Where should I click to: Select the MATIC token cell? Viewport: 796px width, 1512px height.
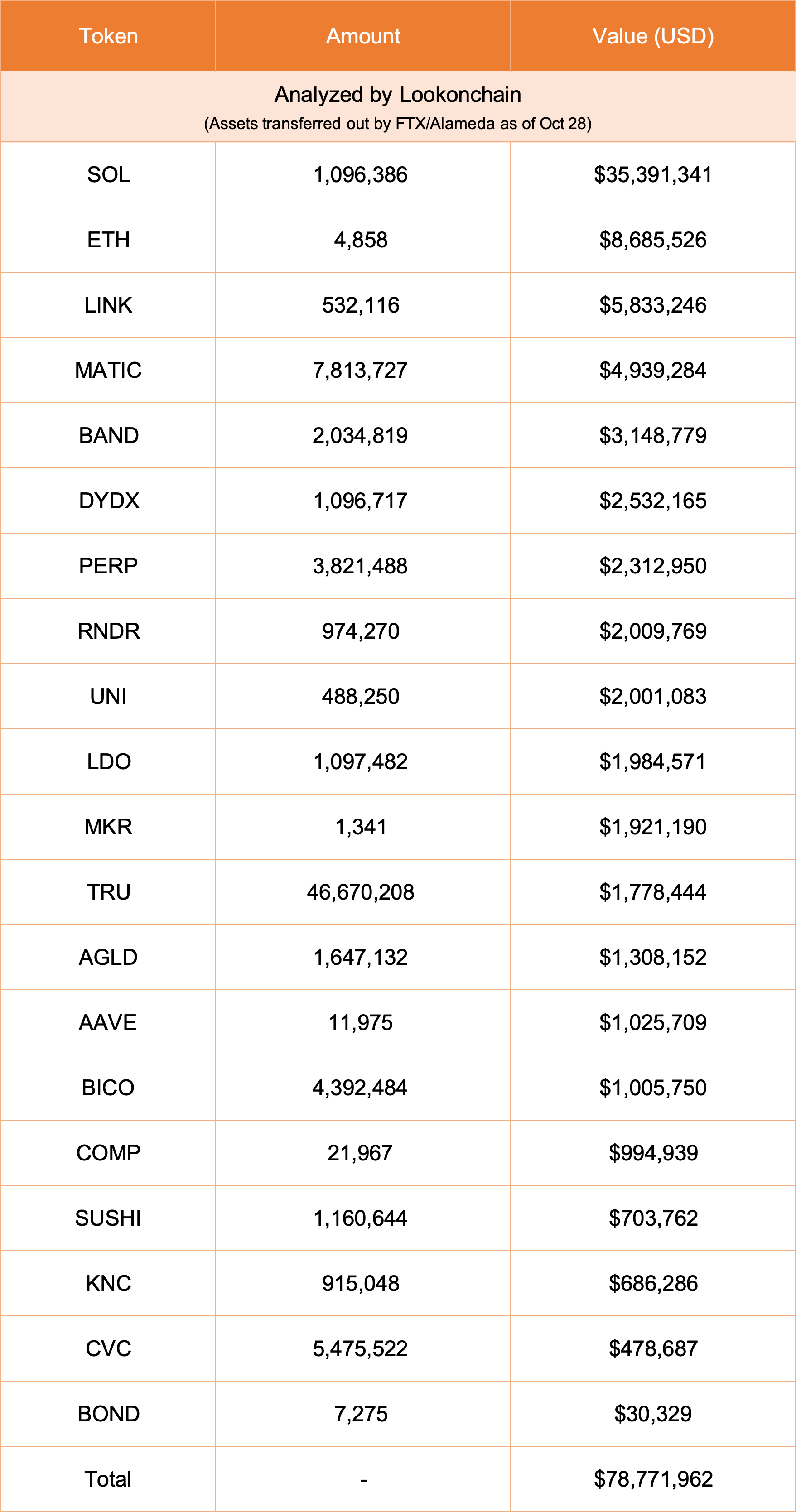coord(109,371)
